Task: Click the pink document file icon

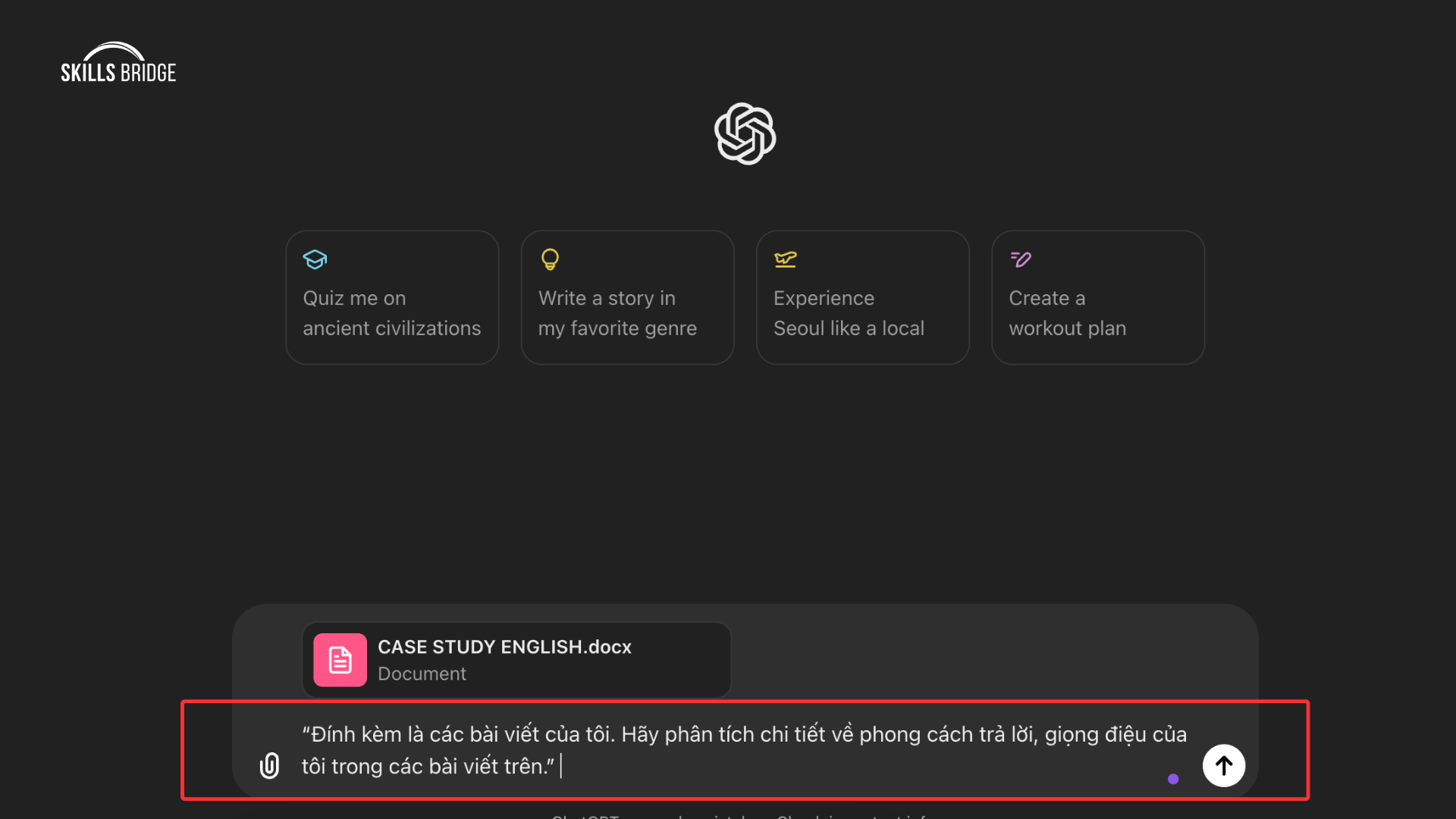Action: (x=340, y=660)
